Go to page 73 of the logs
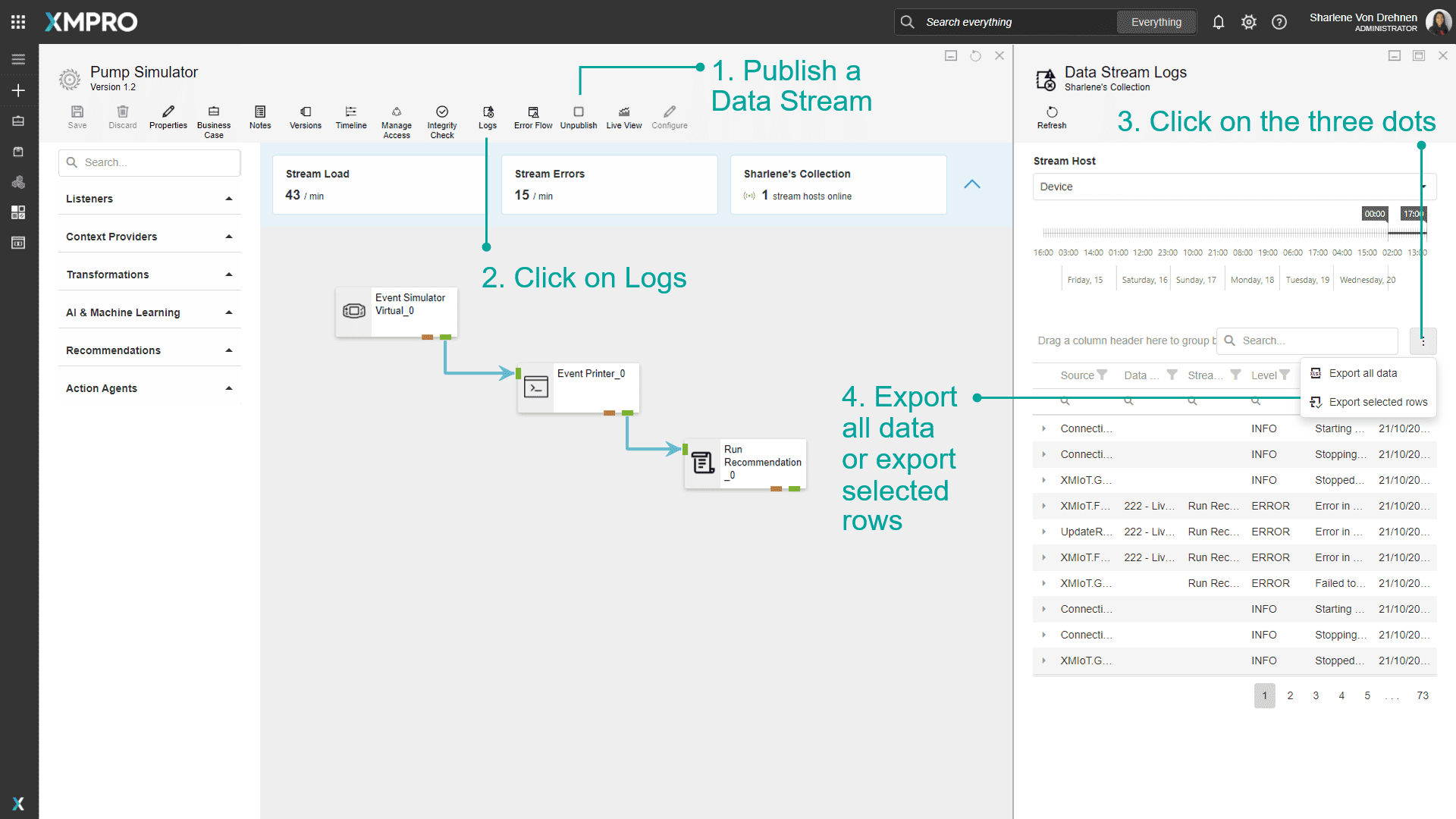 pos(1423,695)
